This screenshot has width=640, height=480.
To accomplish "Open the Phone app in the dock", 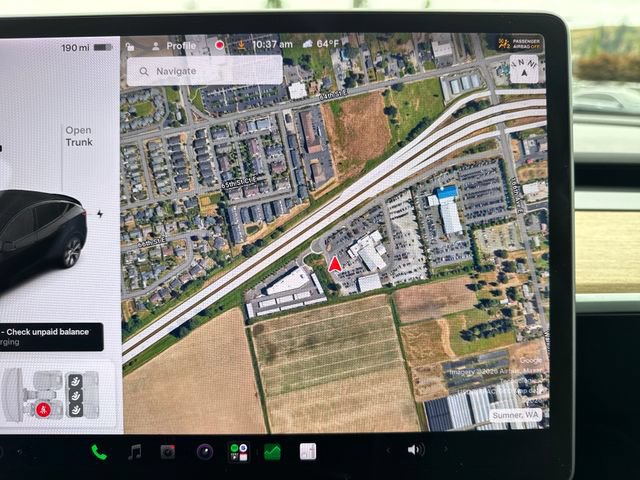I will pos(99,452).
